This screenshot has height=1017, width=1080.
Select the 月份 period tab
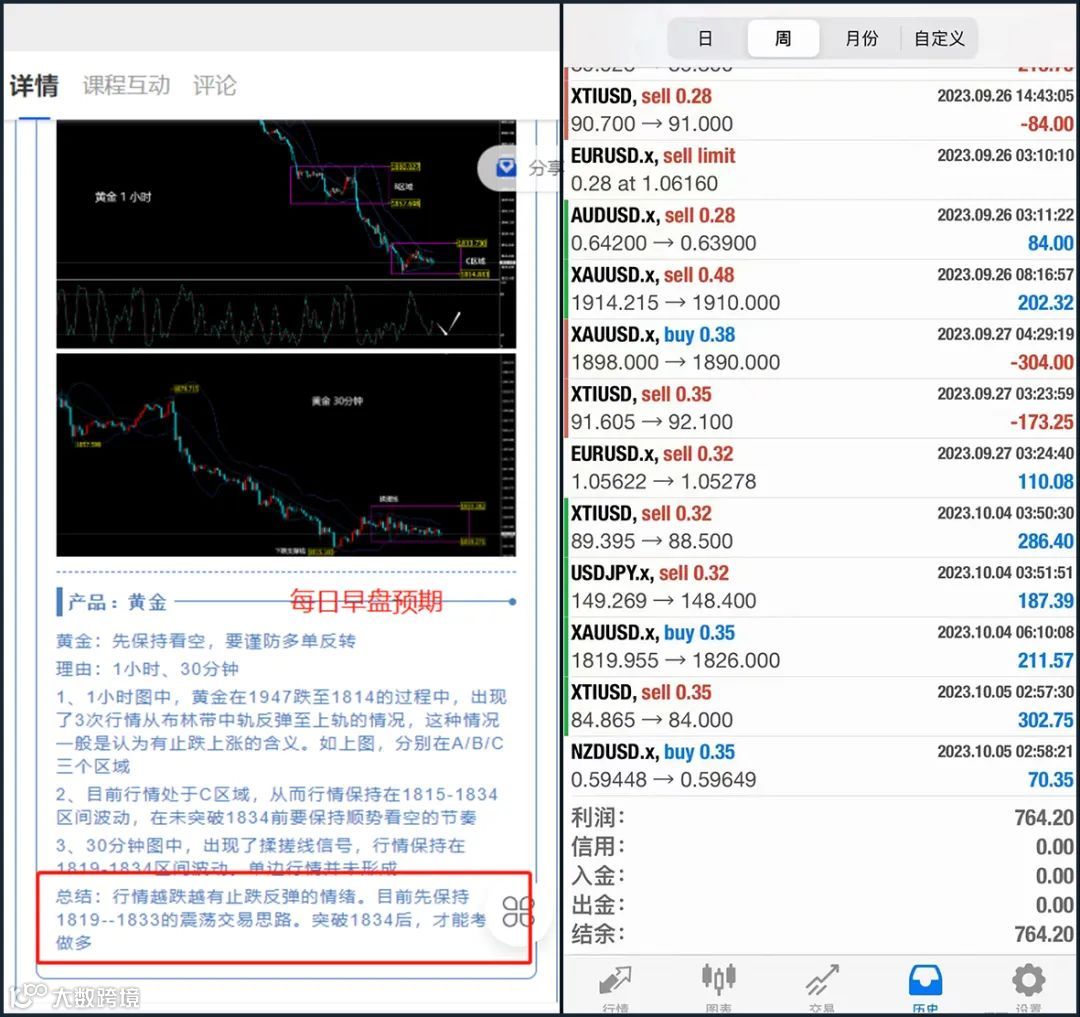(x=862, y=39)
